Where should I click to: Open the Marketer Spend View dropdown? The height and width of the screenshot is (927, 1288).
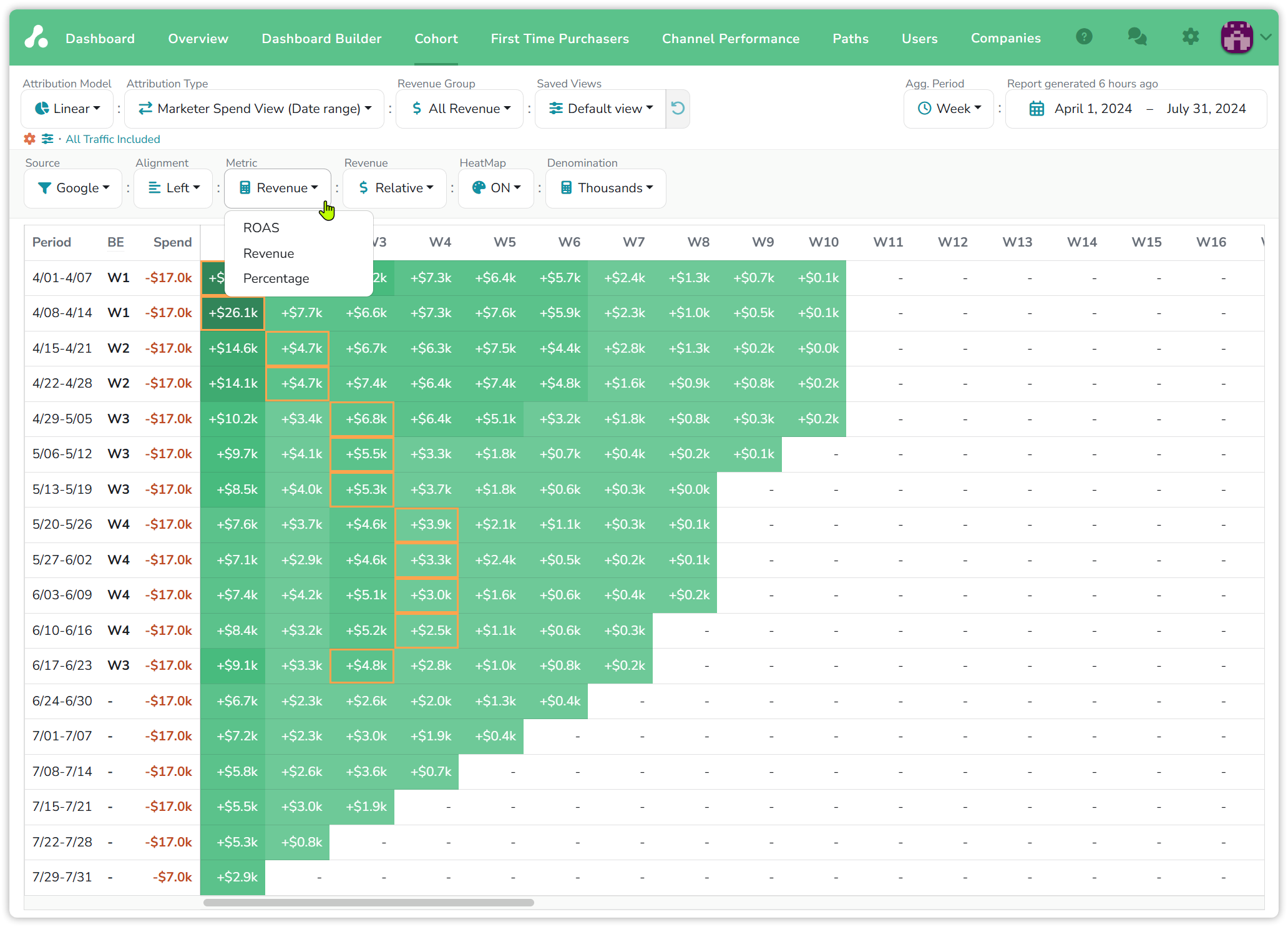pos(255,109)
